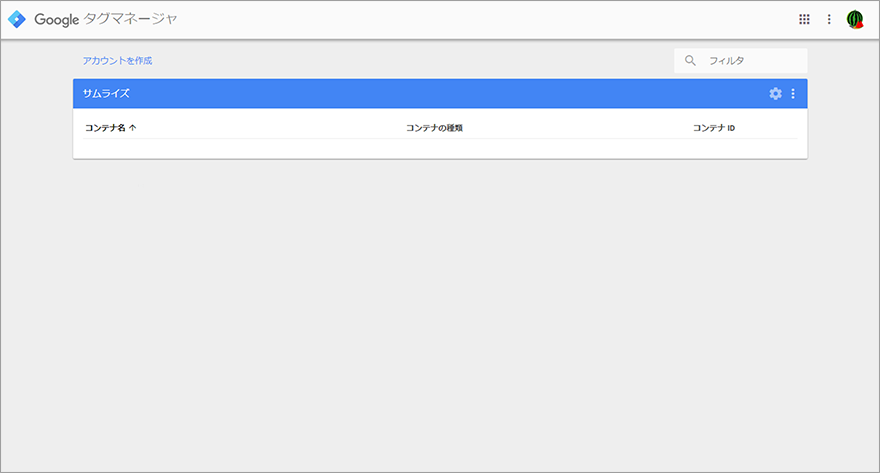Open the サムライズ account three-dot menu
This screenshot has width=880, height=473.
[x=793, y=94]
